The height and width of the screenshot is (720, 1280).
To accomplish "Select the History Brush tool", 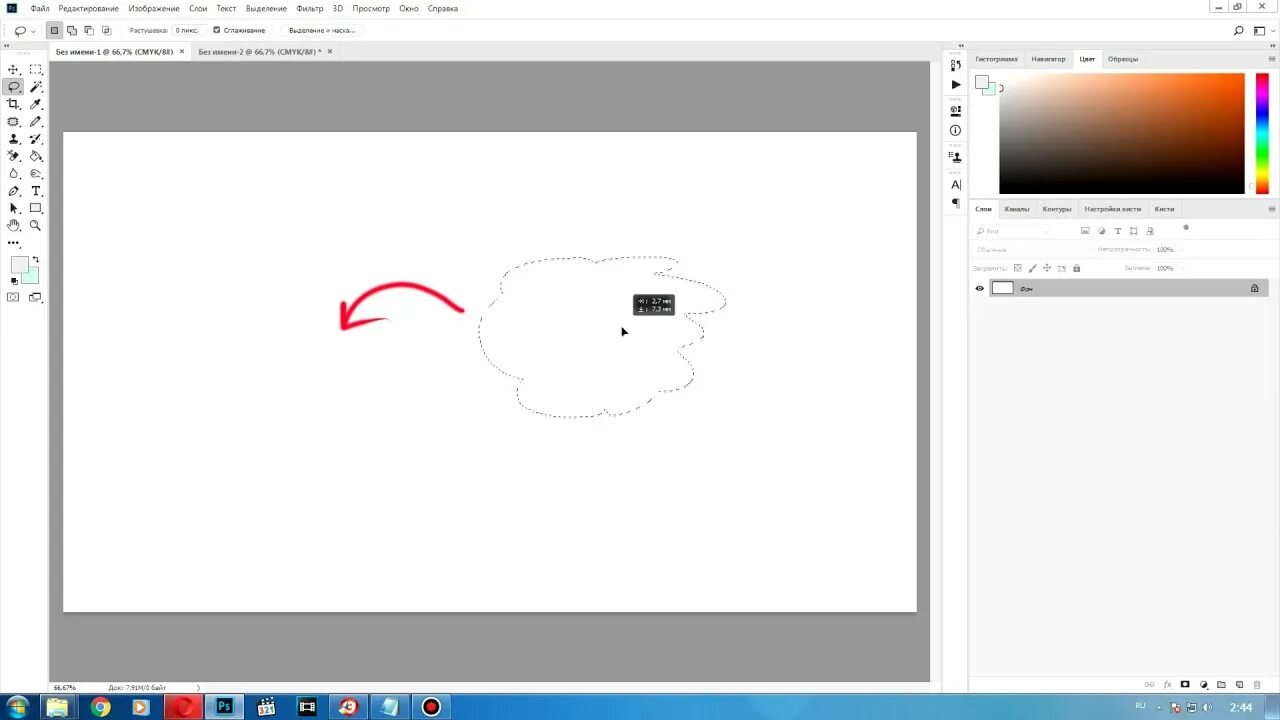I will tap(36, 139).
